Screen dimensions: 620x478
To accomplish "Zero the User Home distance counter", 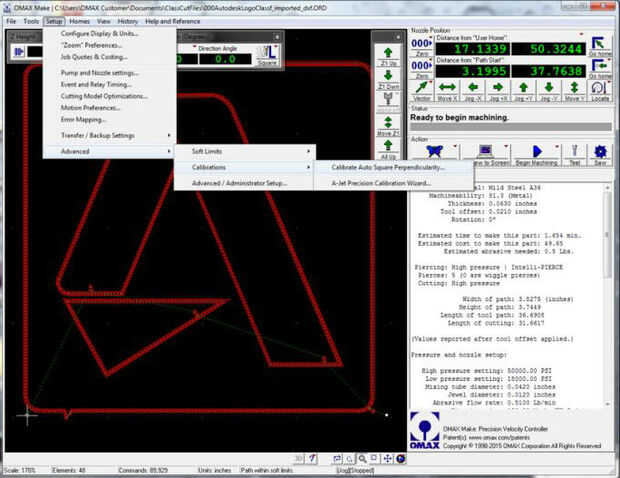I will 422,47.
